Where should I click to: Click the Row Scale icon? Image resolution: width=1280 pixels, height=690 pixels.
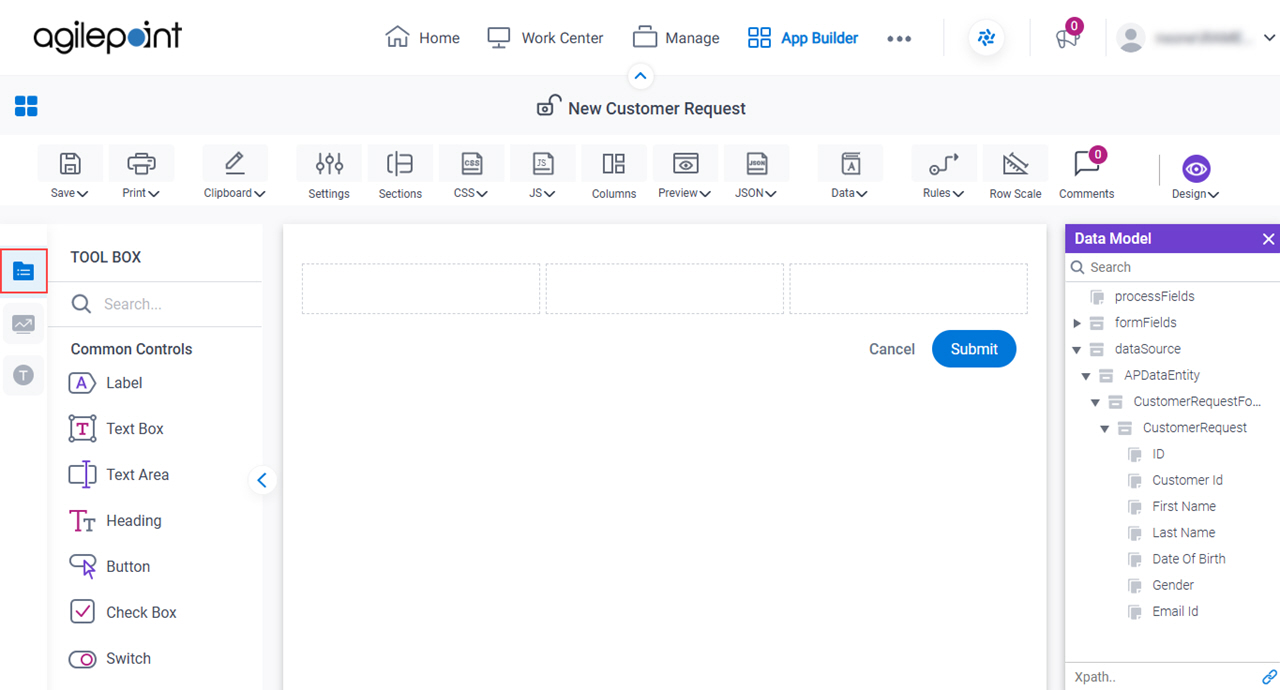pyautogui.click(x=1015, y=164)
